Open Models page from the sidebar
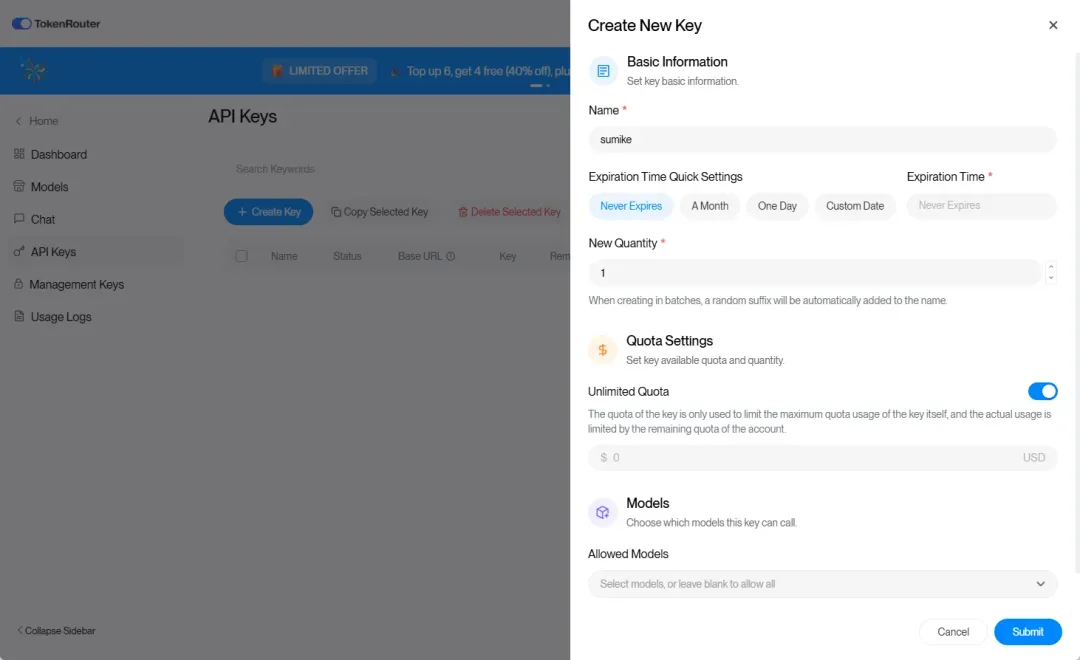 click(x=50, y=187)
